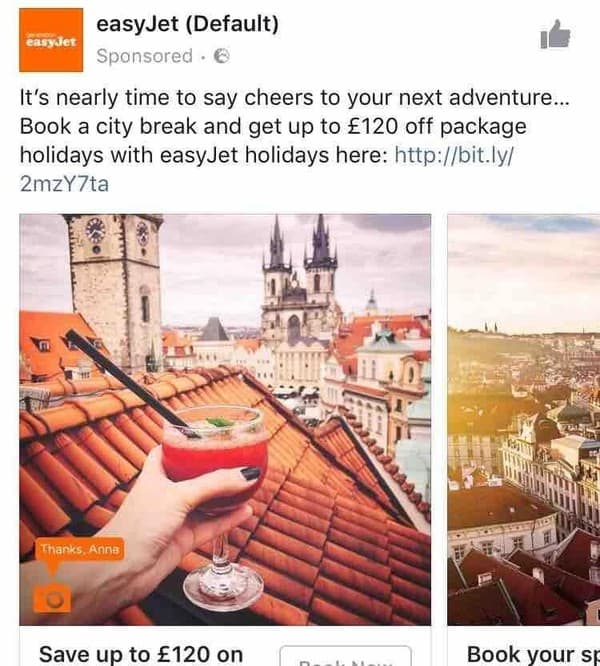This screenshot has width=600, height=666.
Task: Click the Save up to £120 headline
Action: coord(141,655)
